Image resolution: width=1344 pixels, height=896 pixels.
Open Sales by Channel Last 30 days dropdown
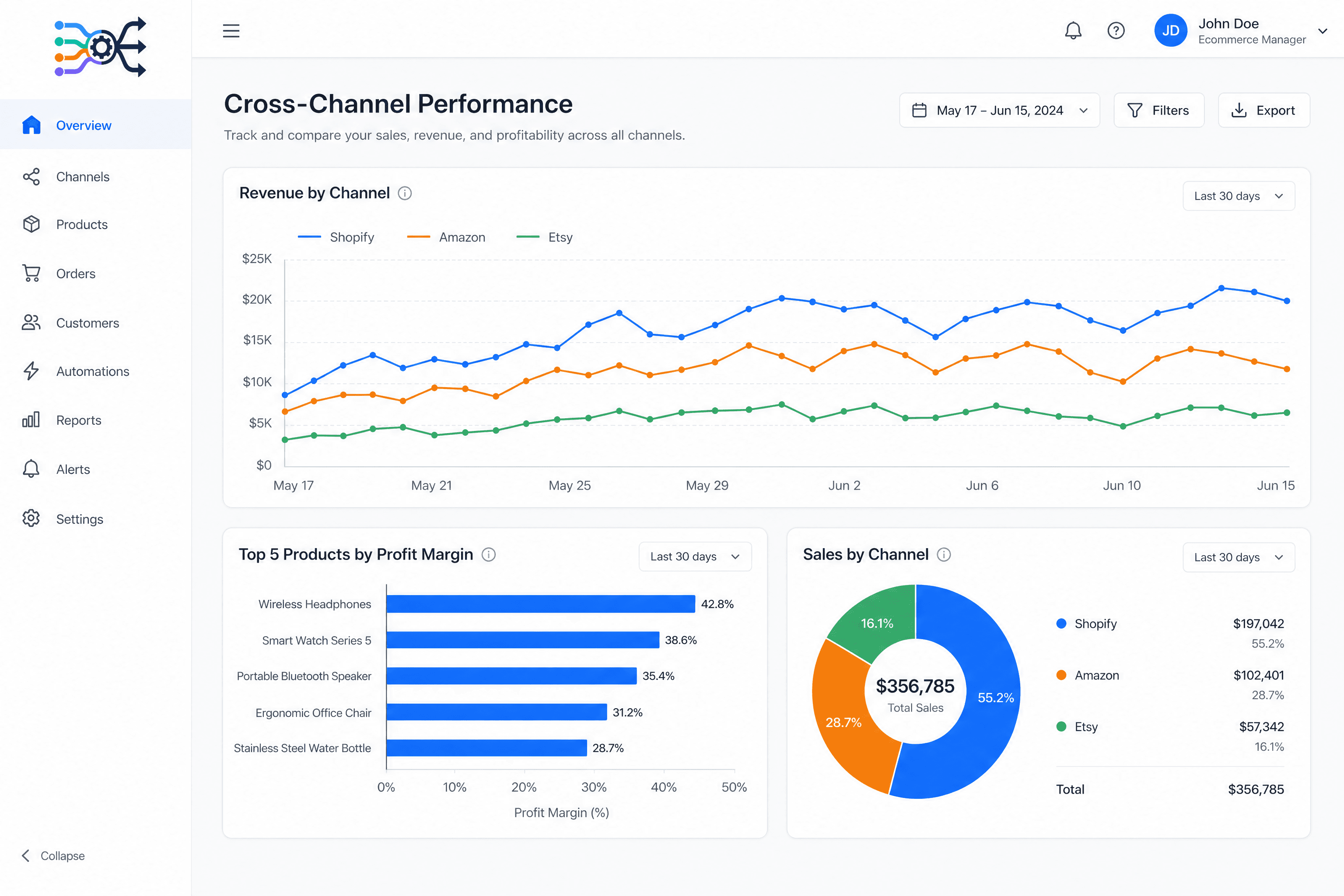1238,557
